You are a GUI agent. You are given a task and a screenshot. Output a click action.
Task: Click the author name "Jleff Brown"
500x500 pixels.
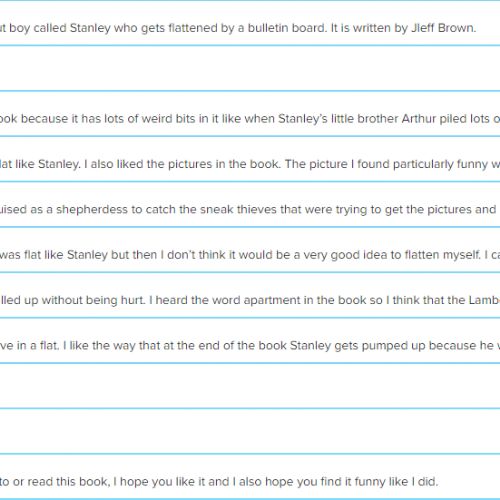(x=442, y=28)
